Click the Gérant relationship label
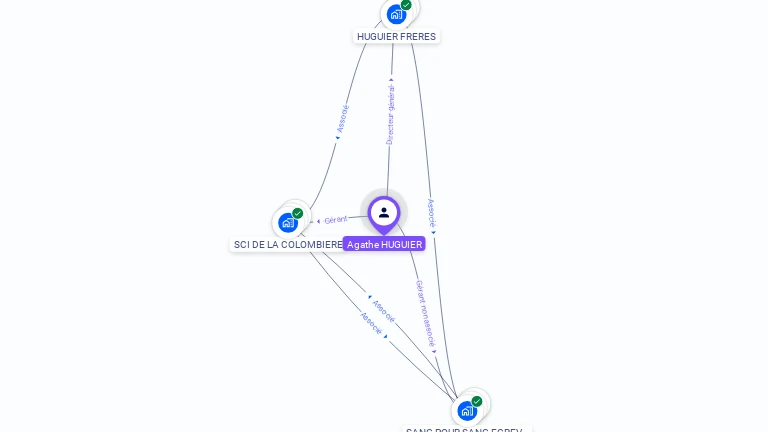This screenshot has width=768, height=432. (336, 220)
